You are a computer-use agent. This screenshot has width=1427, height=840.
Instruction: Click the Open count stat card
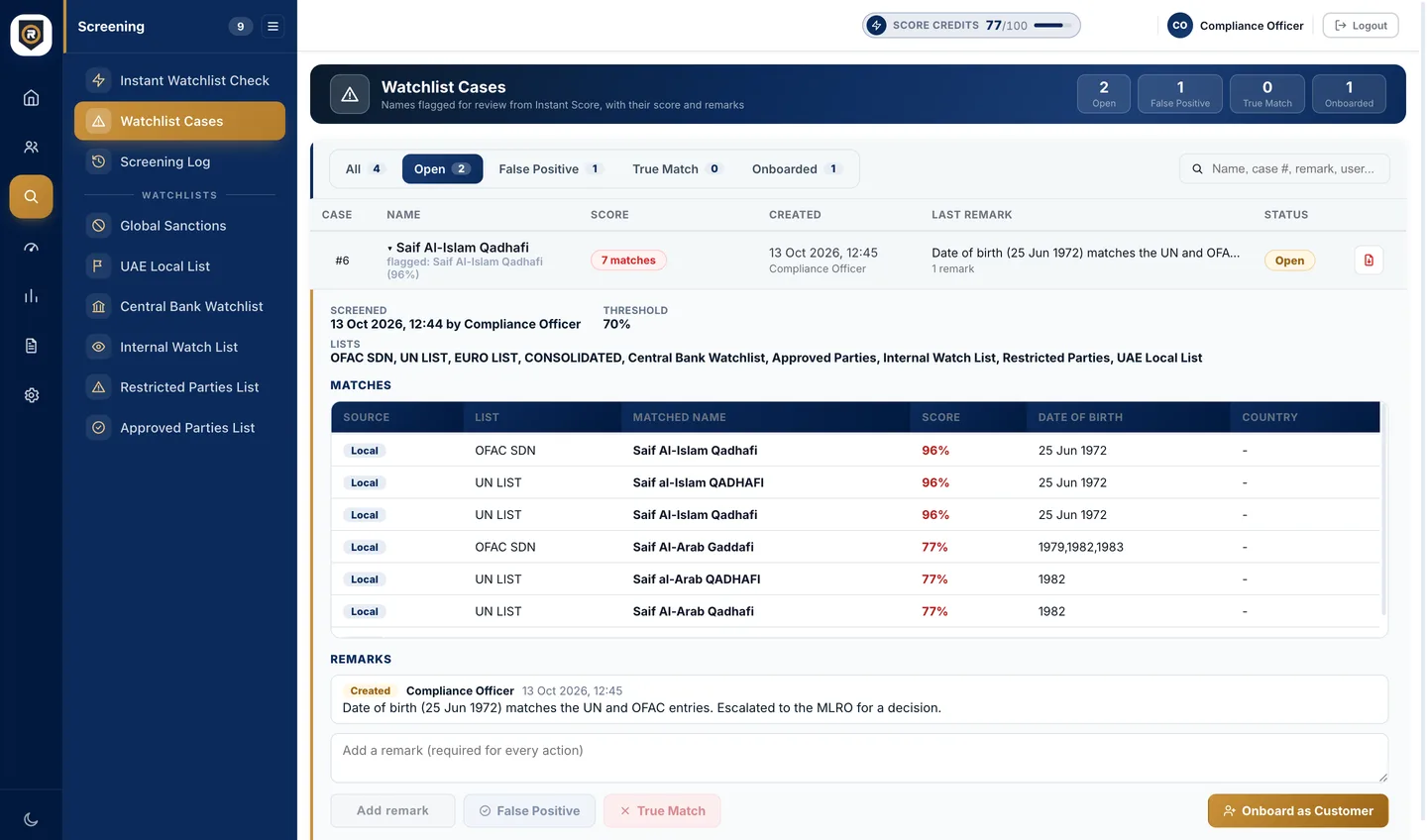pyautogui.click(x=1103, y=94)
